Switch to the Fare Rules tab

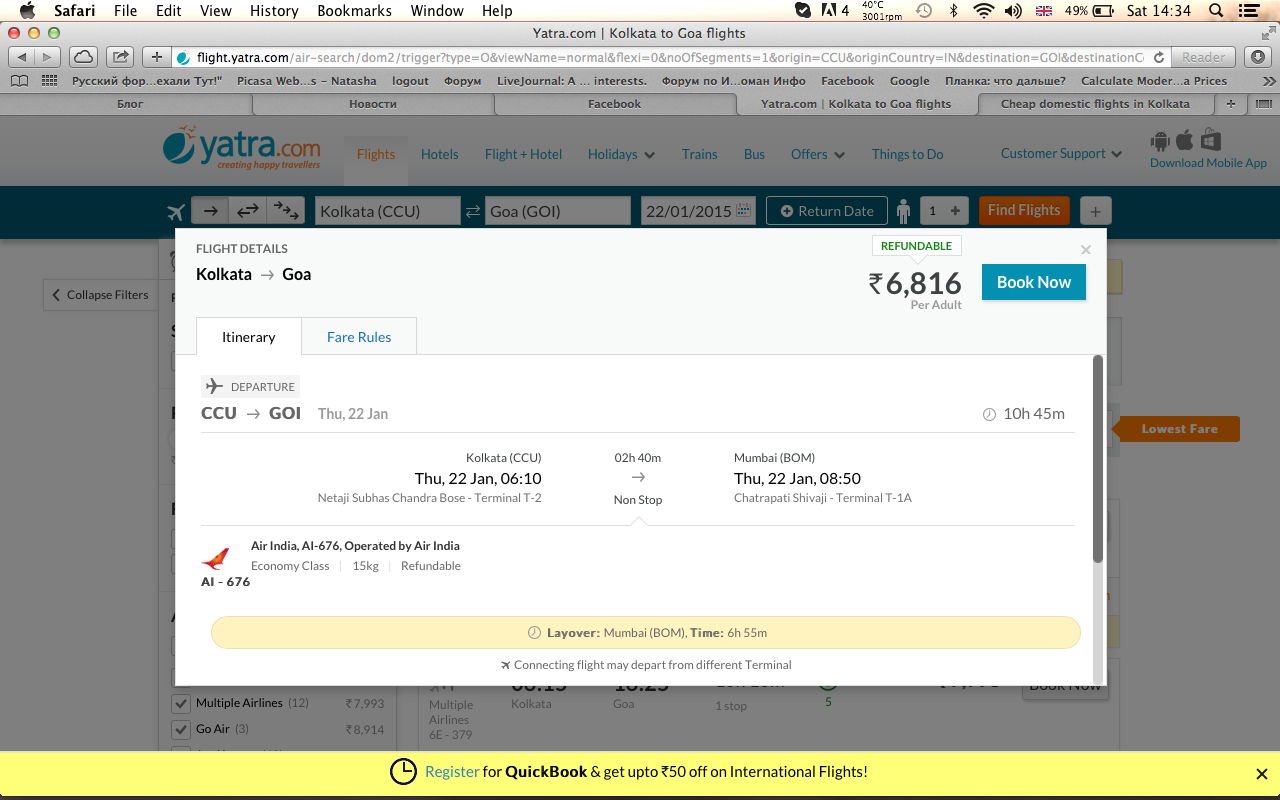[x=359, y=337]
